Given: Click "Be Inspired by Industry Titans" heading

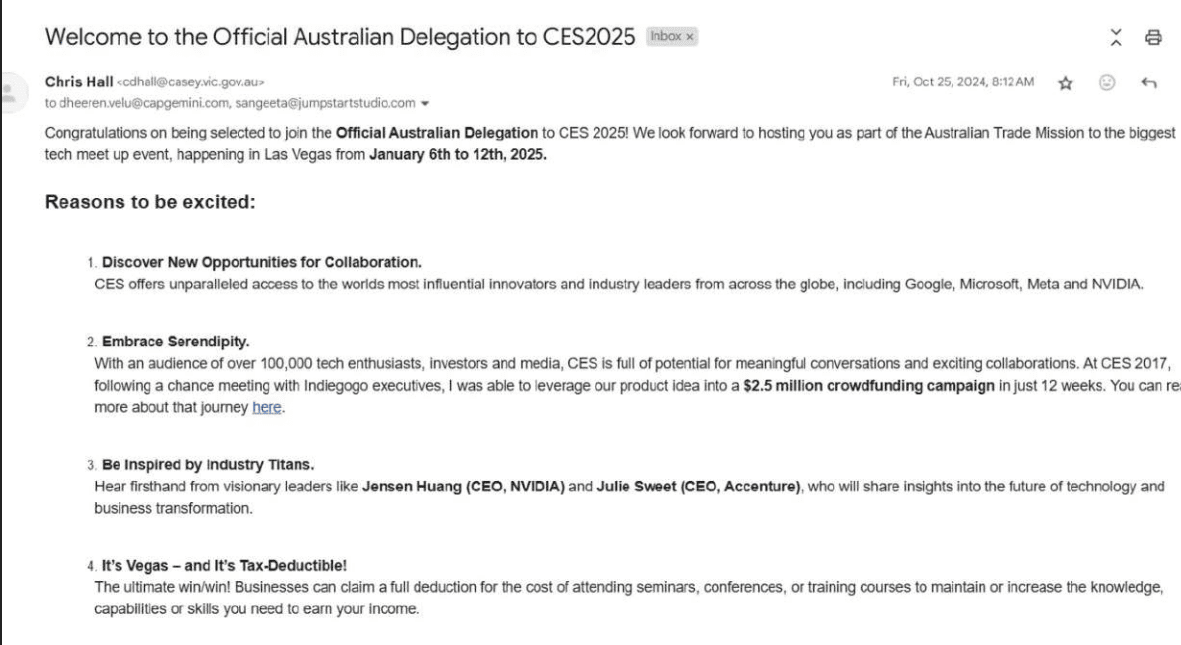Looking at the screenshot, I should (x=208, y=464).
